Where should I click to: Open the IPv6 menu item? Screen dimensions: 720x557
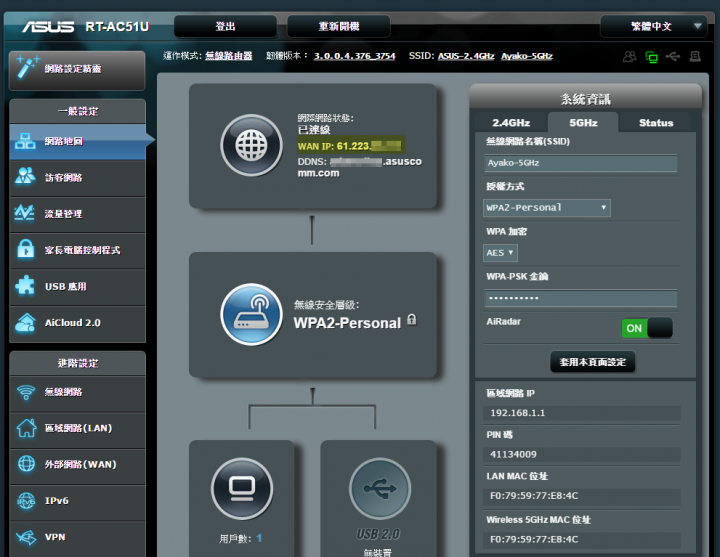(77, 501)
